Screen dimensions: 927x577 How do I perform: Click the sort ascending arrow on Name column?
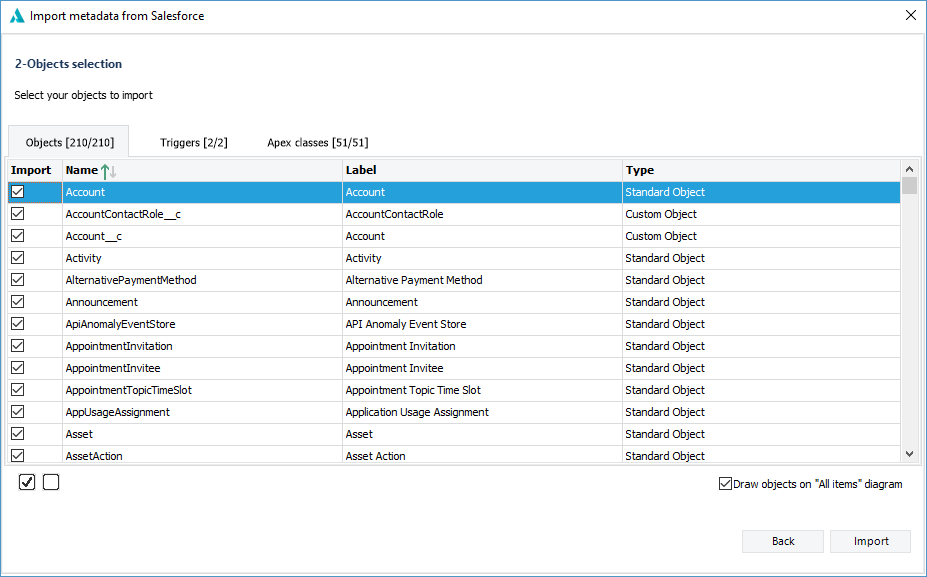pos(105,172)
